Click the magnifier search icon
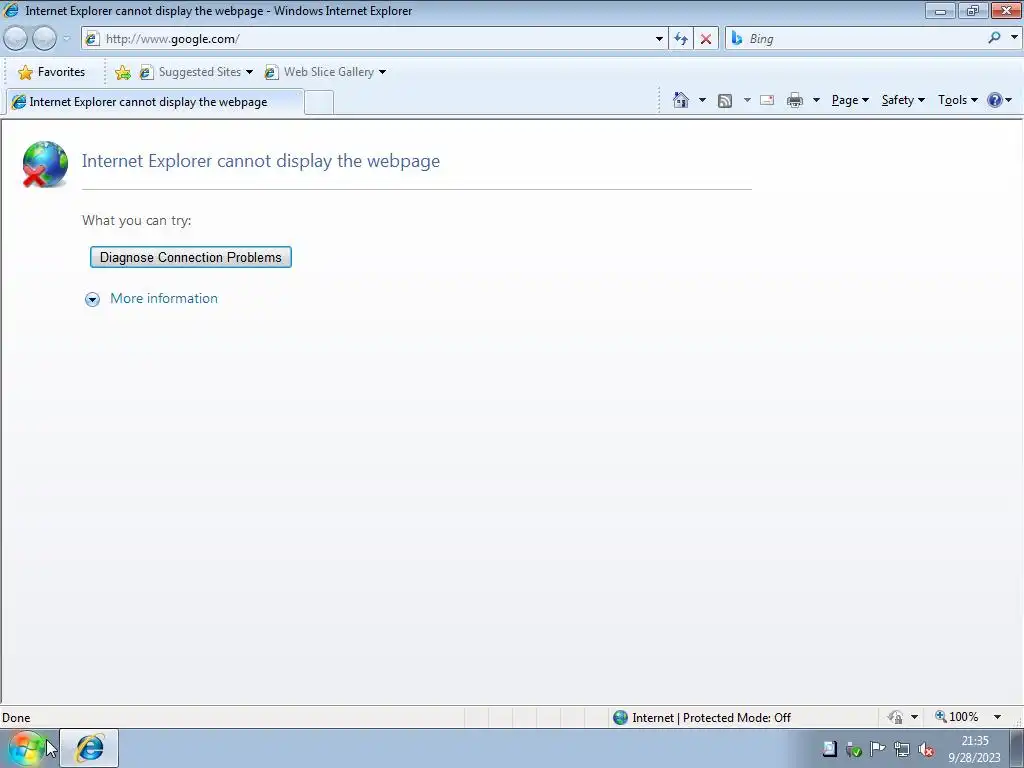The image size is (1024, 768). [994, 38]
